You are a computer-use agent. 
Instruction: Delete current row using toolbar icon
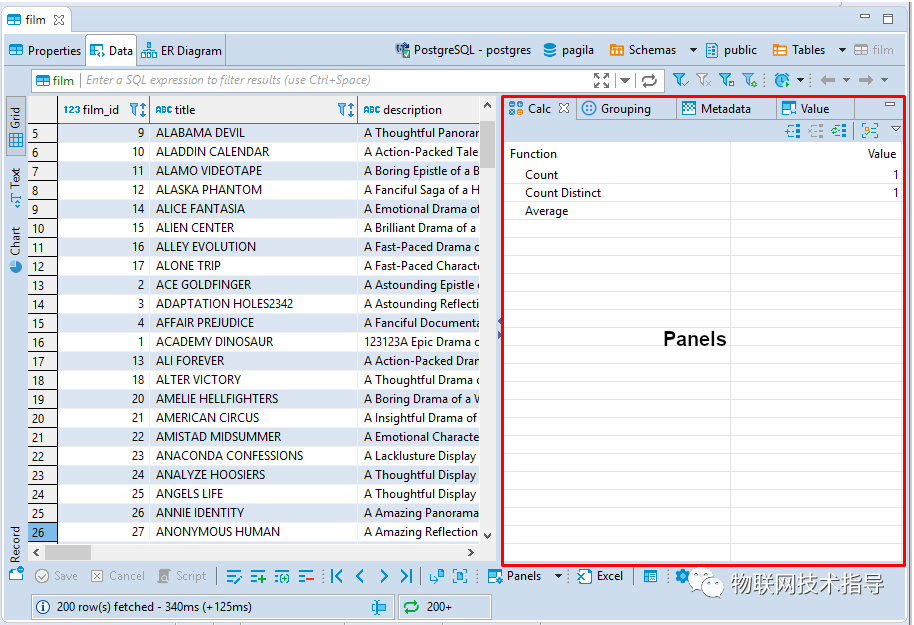point(306,577)
